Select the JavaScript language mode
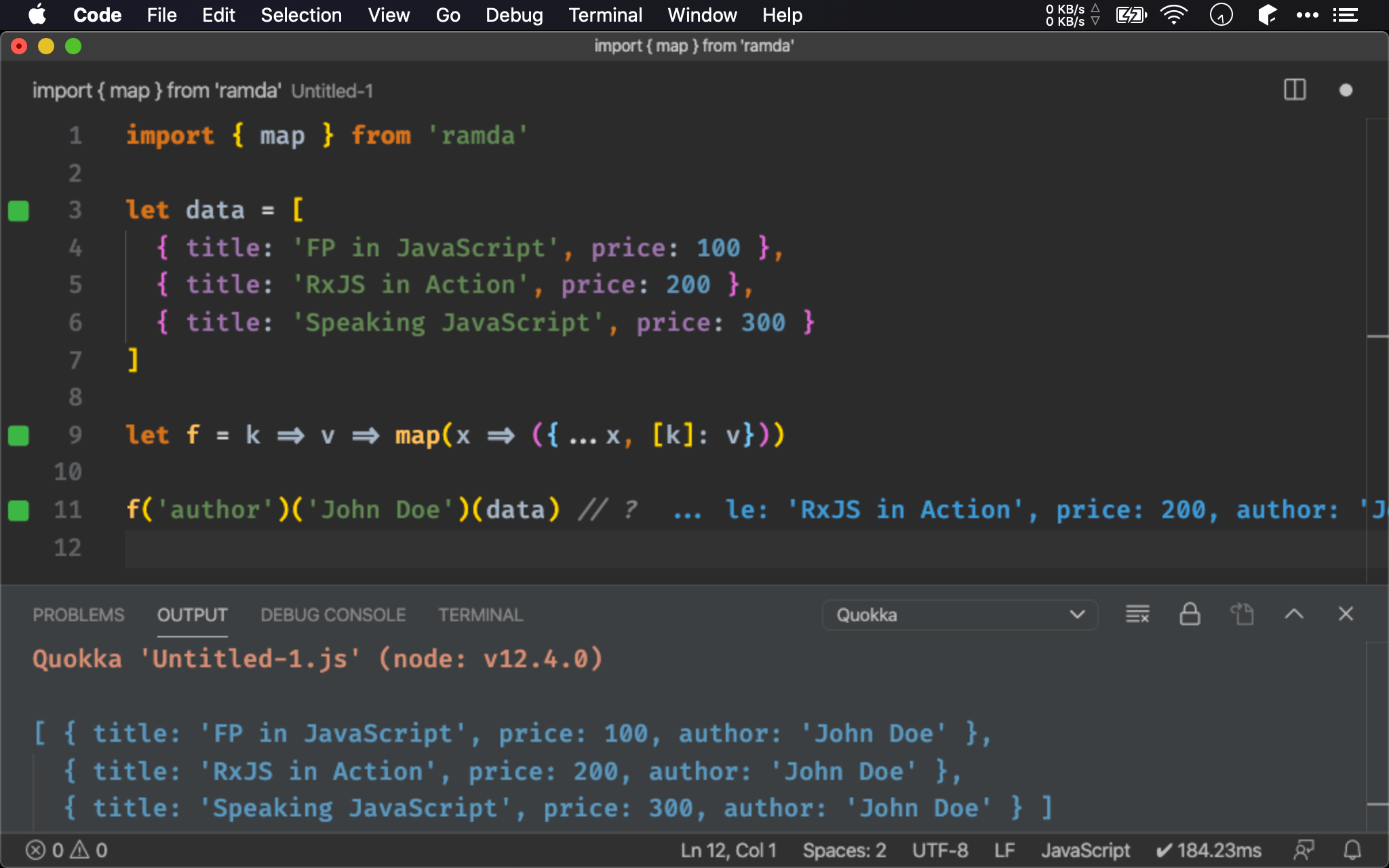This screenshot has height=868, width=1389. (x=1085, y=850)
